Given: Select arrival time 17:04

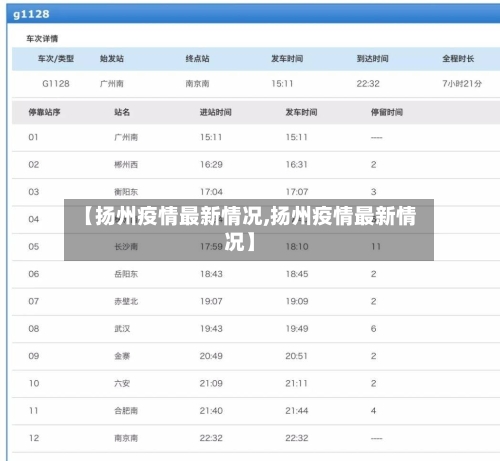Looking at the screenshot, I should click(211, 192).
